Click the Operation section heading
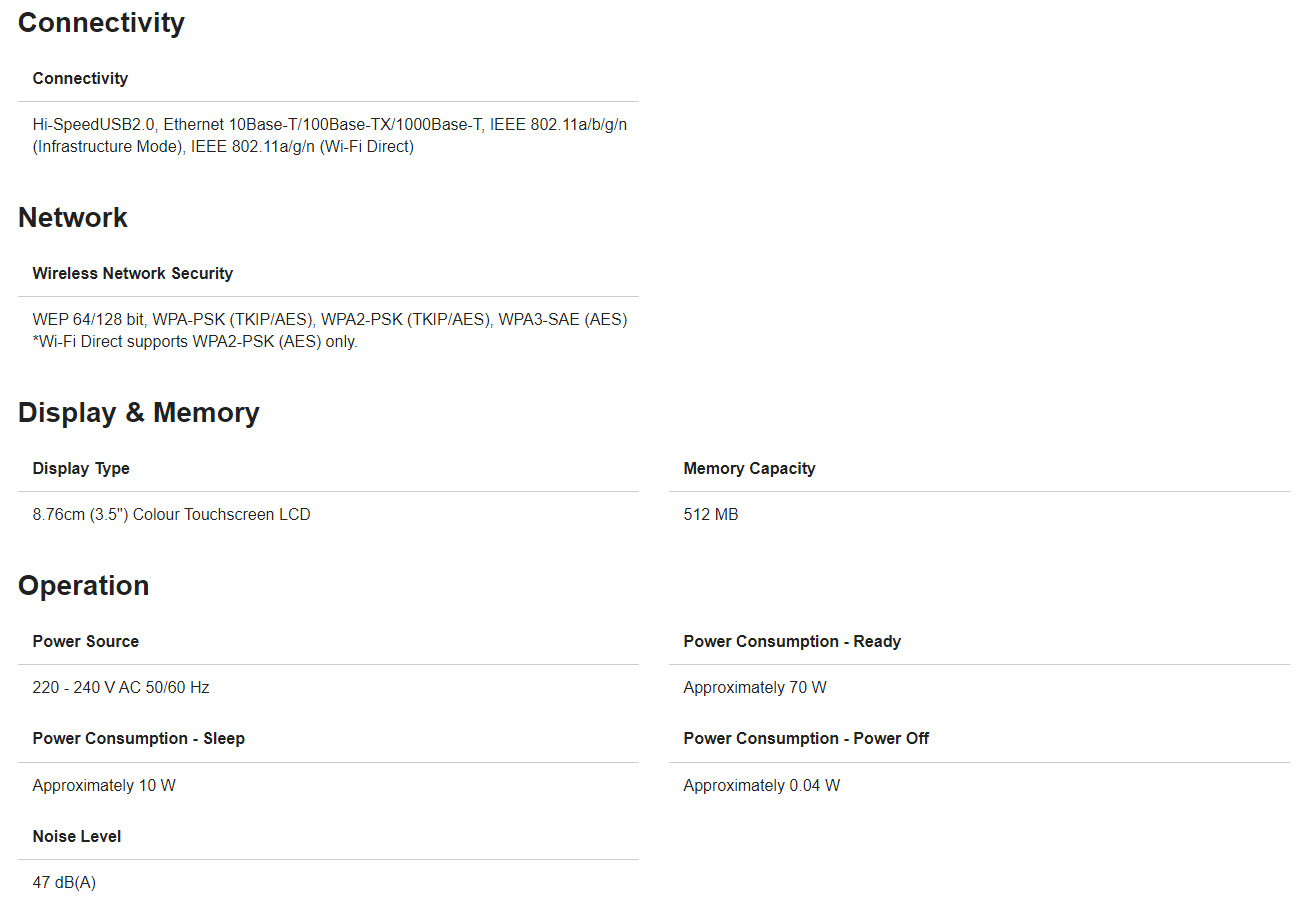Viewport: 1309px width, 902px height. [83, 586]
